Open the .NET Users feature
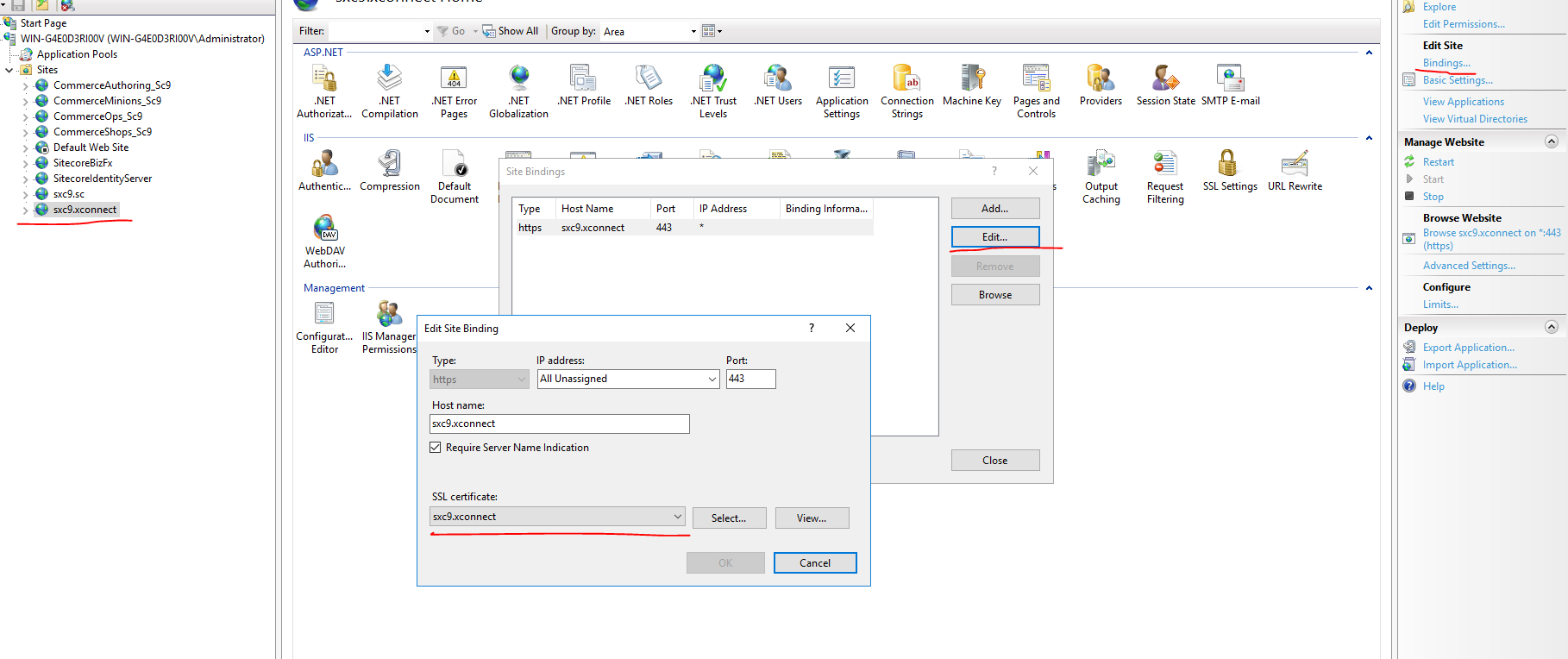1568x659 pixels. point(778,85)
